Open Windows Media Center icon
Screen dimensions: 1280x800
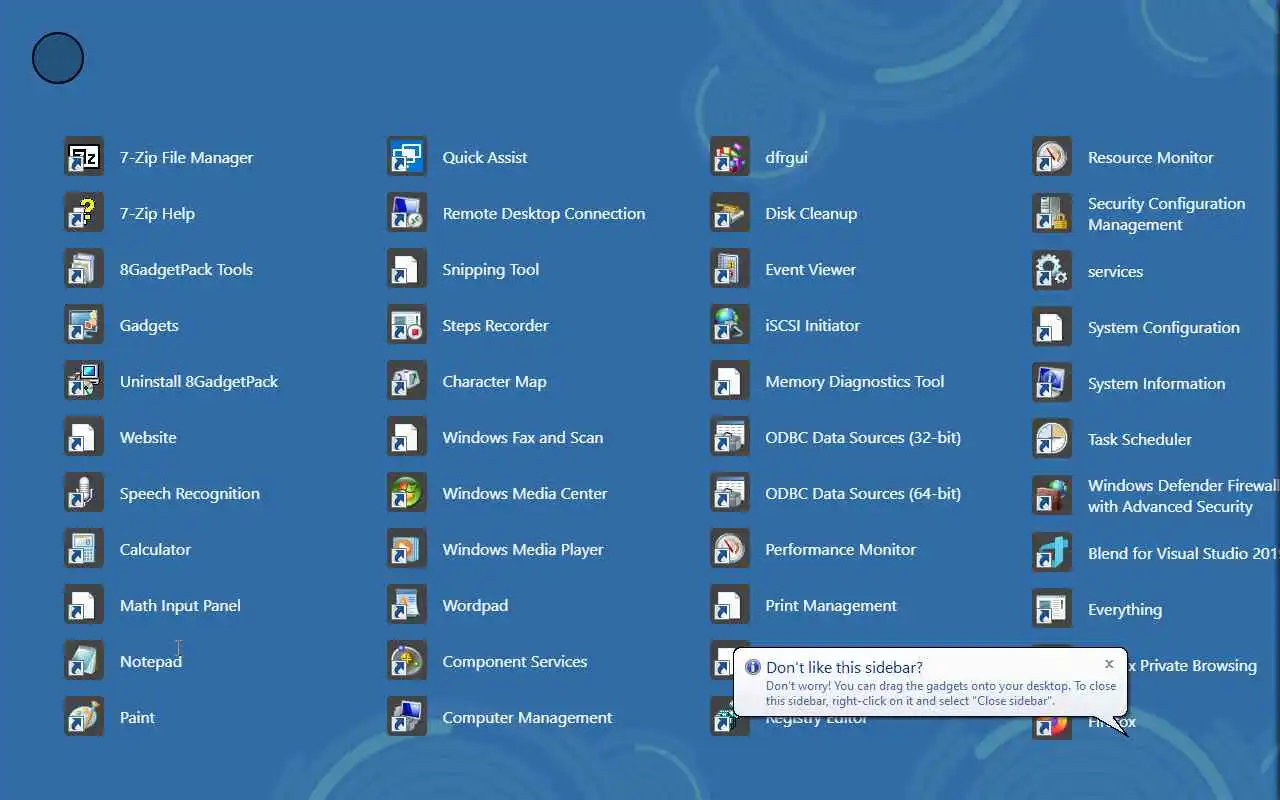coord(407,493)
